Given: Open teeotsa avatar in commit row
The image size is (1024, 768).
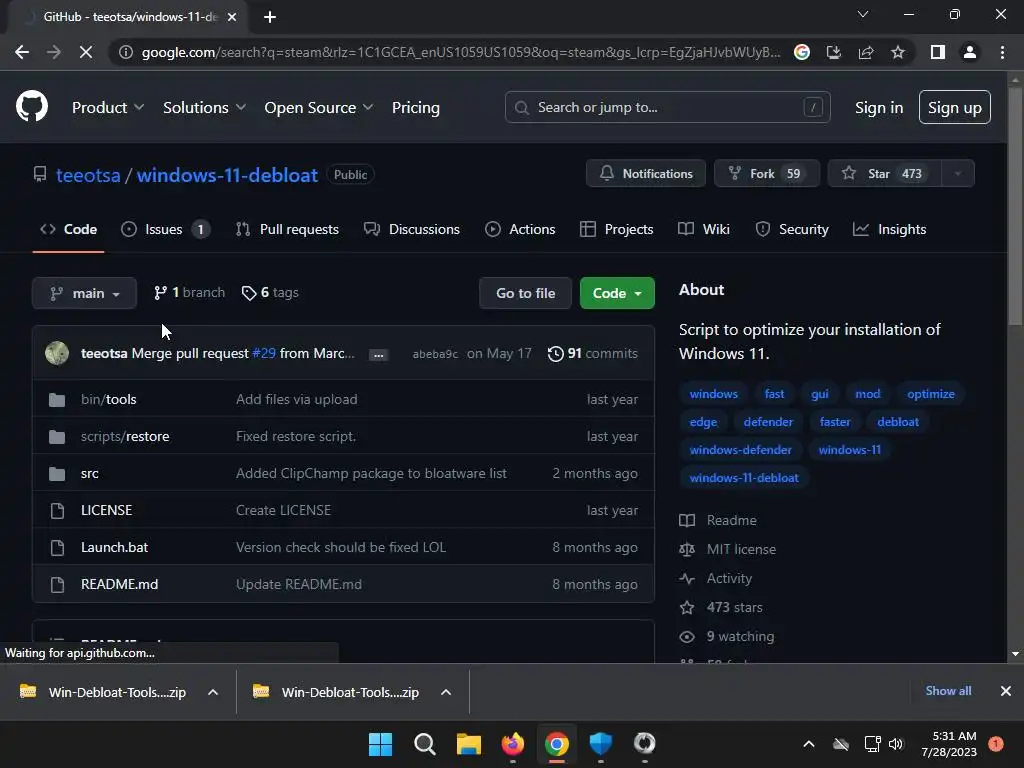Looking at the screenshot, I should pyautogui.click(x=57, y=353).
